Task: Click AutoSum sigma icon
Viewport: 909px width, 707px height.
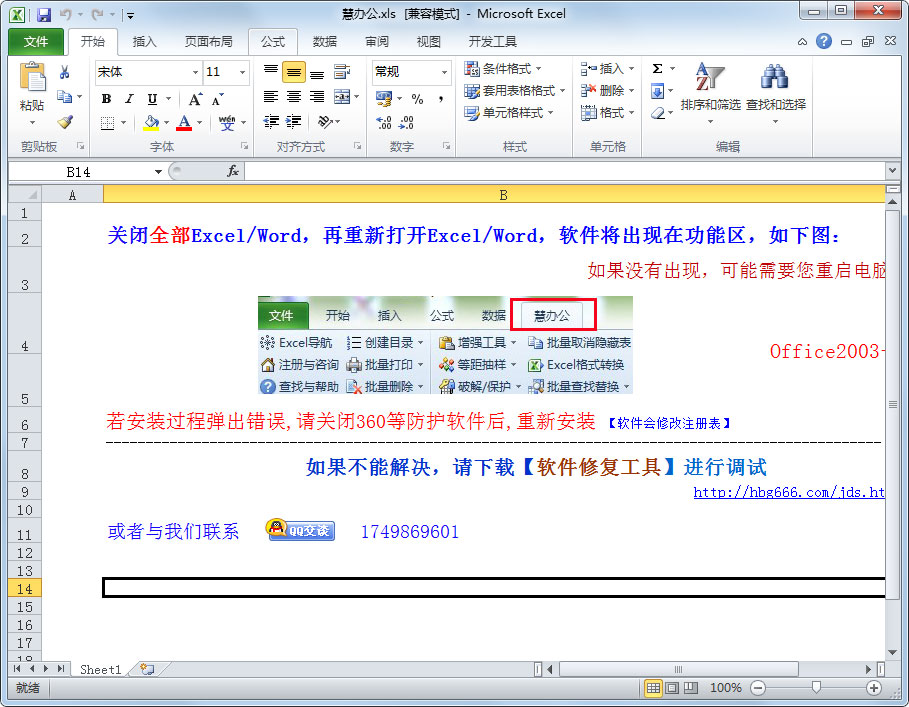Action: click(658, 69)
